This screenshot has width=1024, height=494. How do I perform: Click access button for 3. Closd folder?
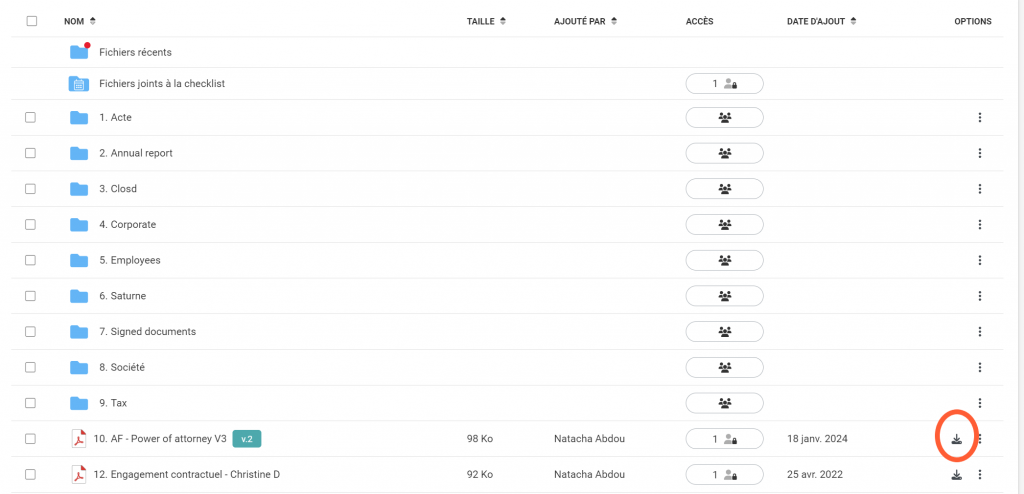pos(724,189)
